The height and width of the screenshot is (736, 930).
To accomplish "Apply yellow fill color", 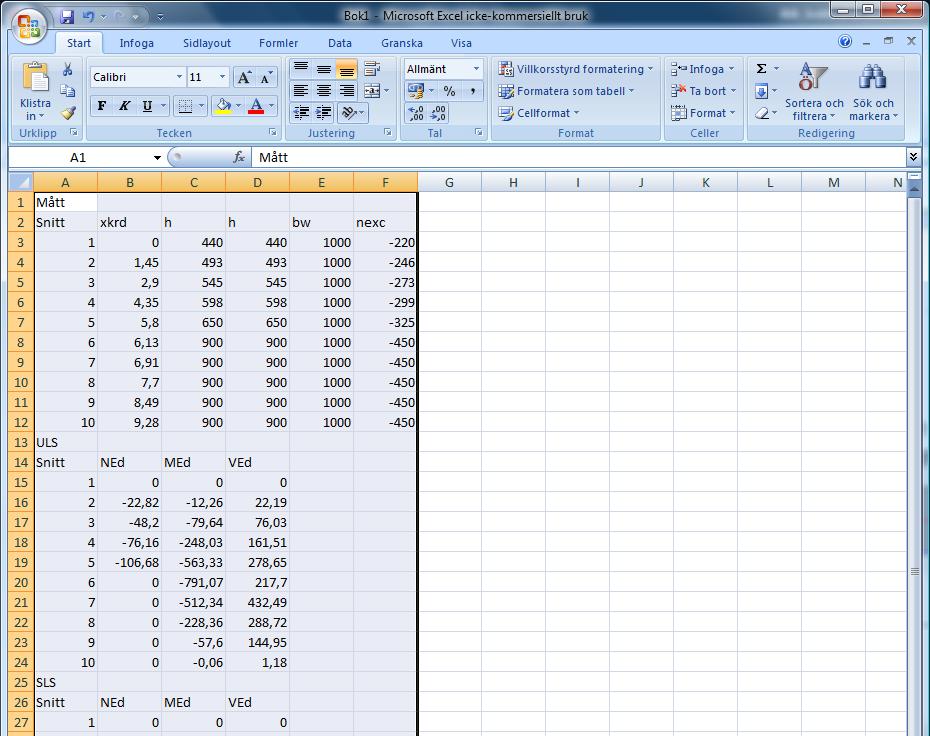I will [x=223, y=106].
